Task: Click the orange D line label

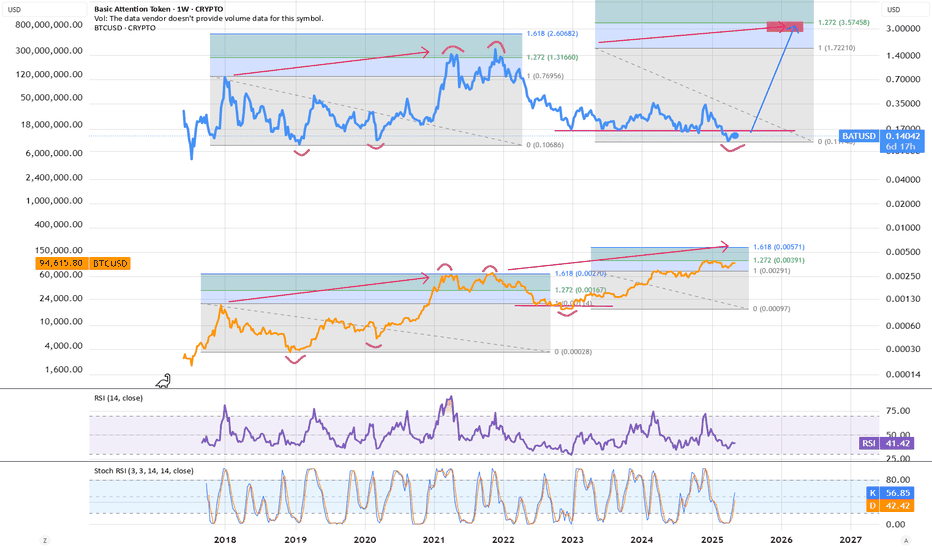Action: tap(873, 506)
